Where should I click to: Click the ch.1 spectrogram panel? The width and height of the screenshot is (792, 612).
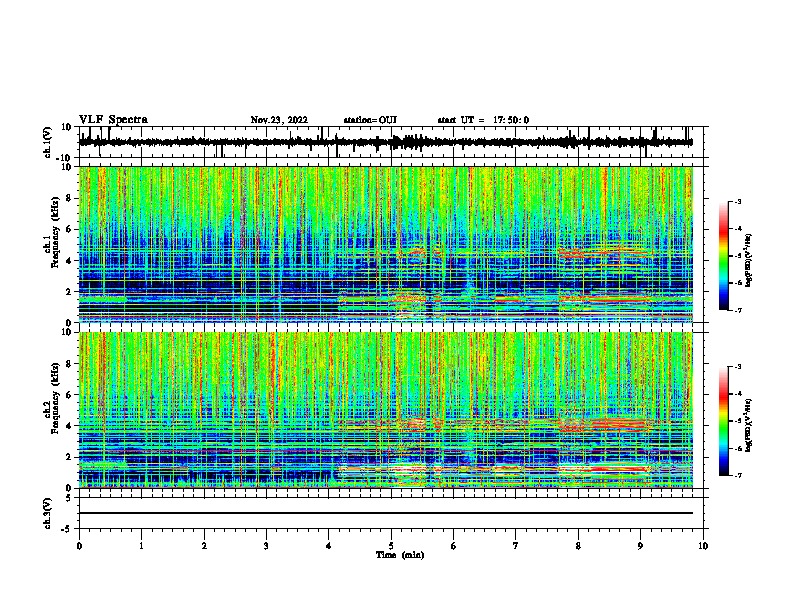pyautogui.click(x=386, y=244)
